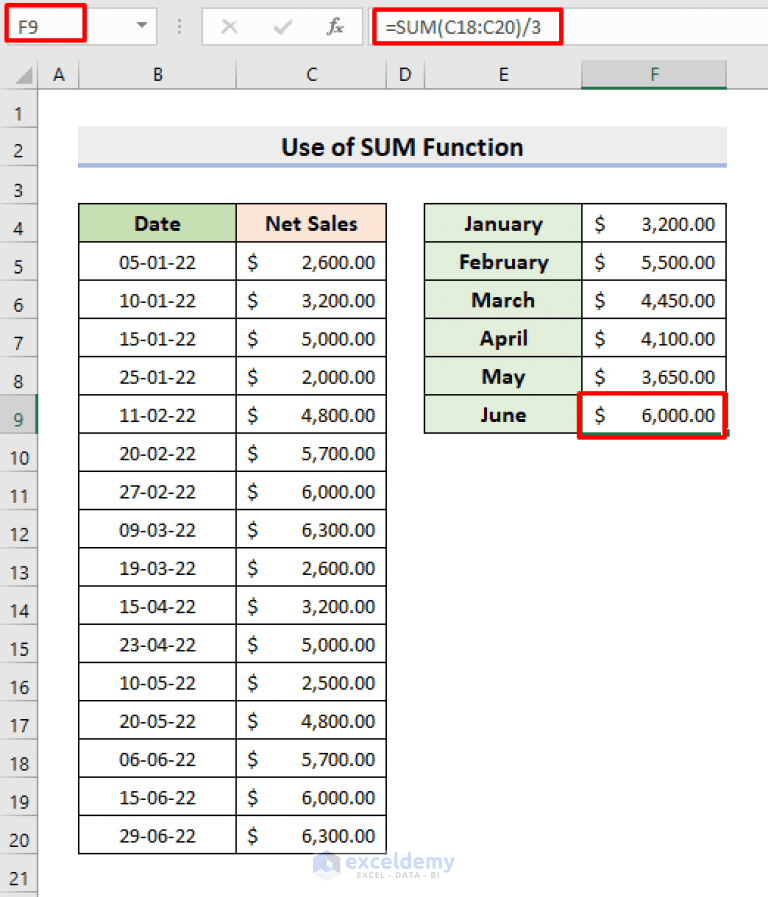This screenshot has height=897, width=768.
Task: Select January's average cell $3,200.00
Action: pyautogui.click(x=654, y=223)
